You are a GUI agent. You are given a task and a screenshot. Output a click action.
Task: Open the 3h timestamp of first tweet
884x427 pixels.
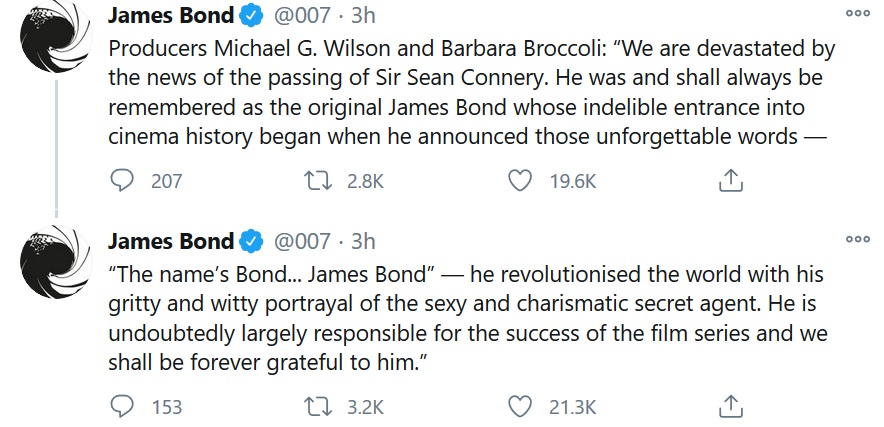click(364, 16)
